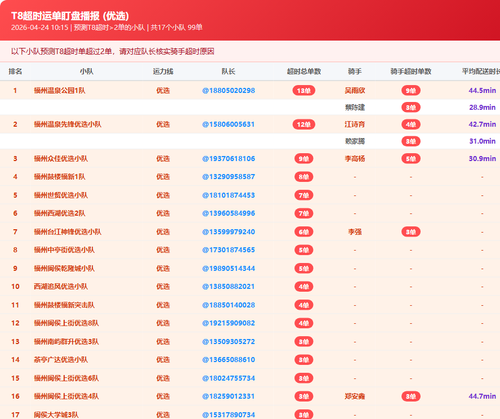
Task: Click rider 江诗育's 4单 badge
Action: pos(411,124)
